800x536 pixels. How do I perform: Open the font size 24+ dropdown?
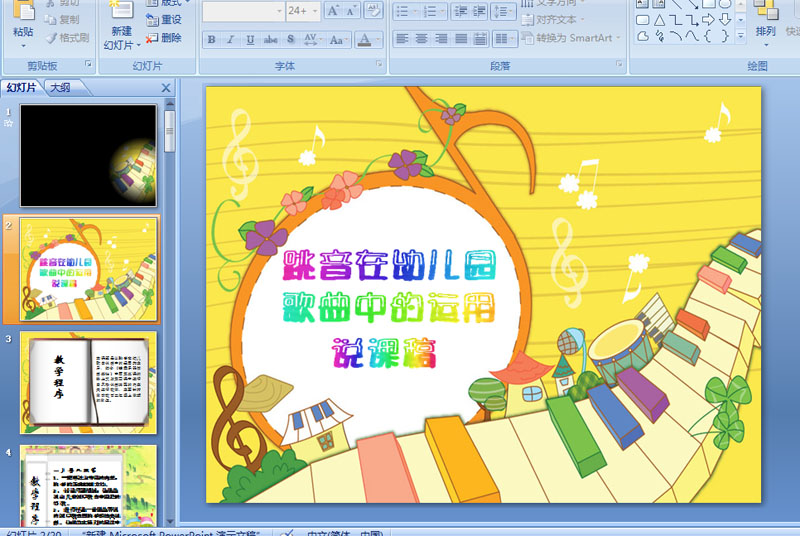[x=315, y=11]
